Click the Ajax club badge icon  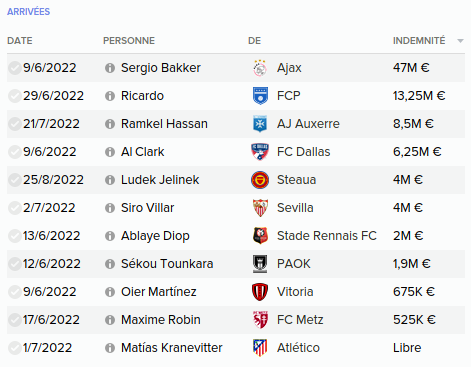point(260,68)
